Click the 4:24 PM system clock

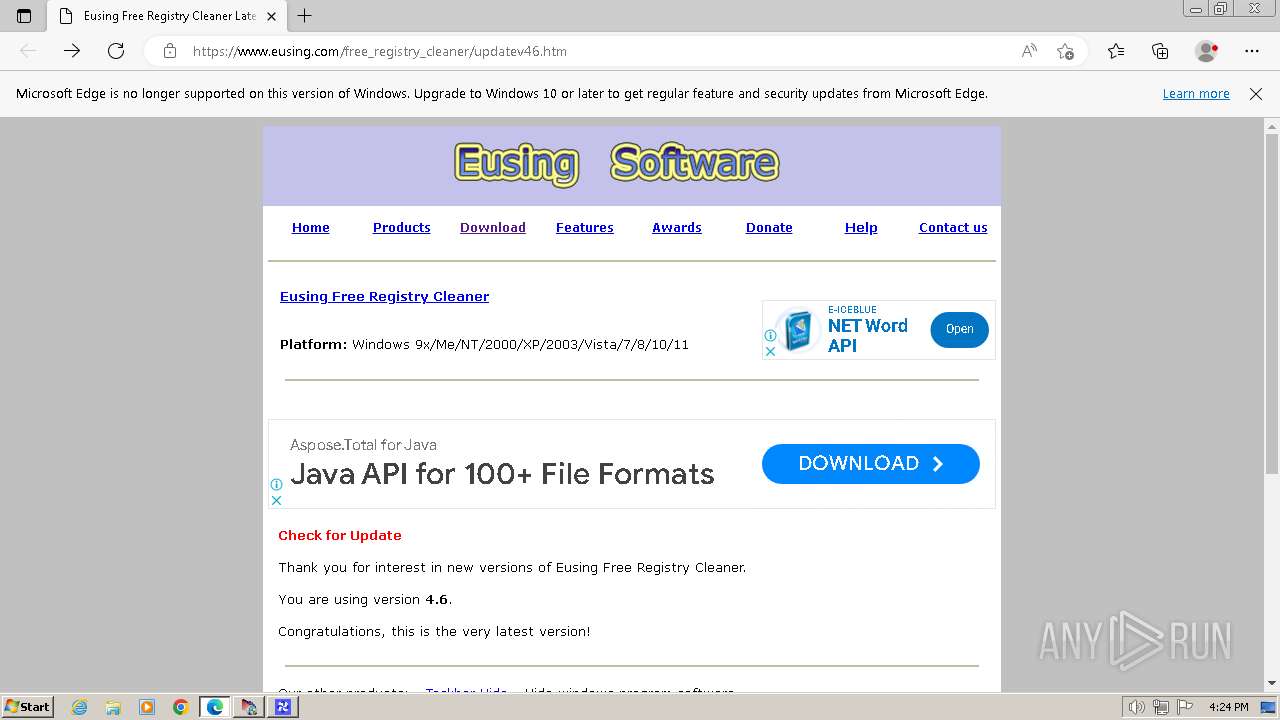coord(1228,707)
